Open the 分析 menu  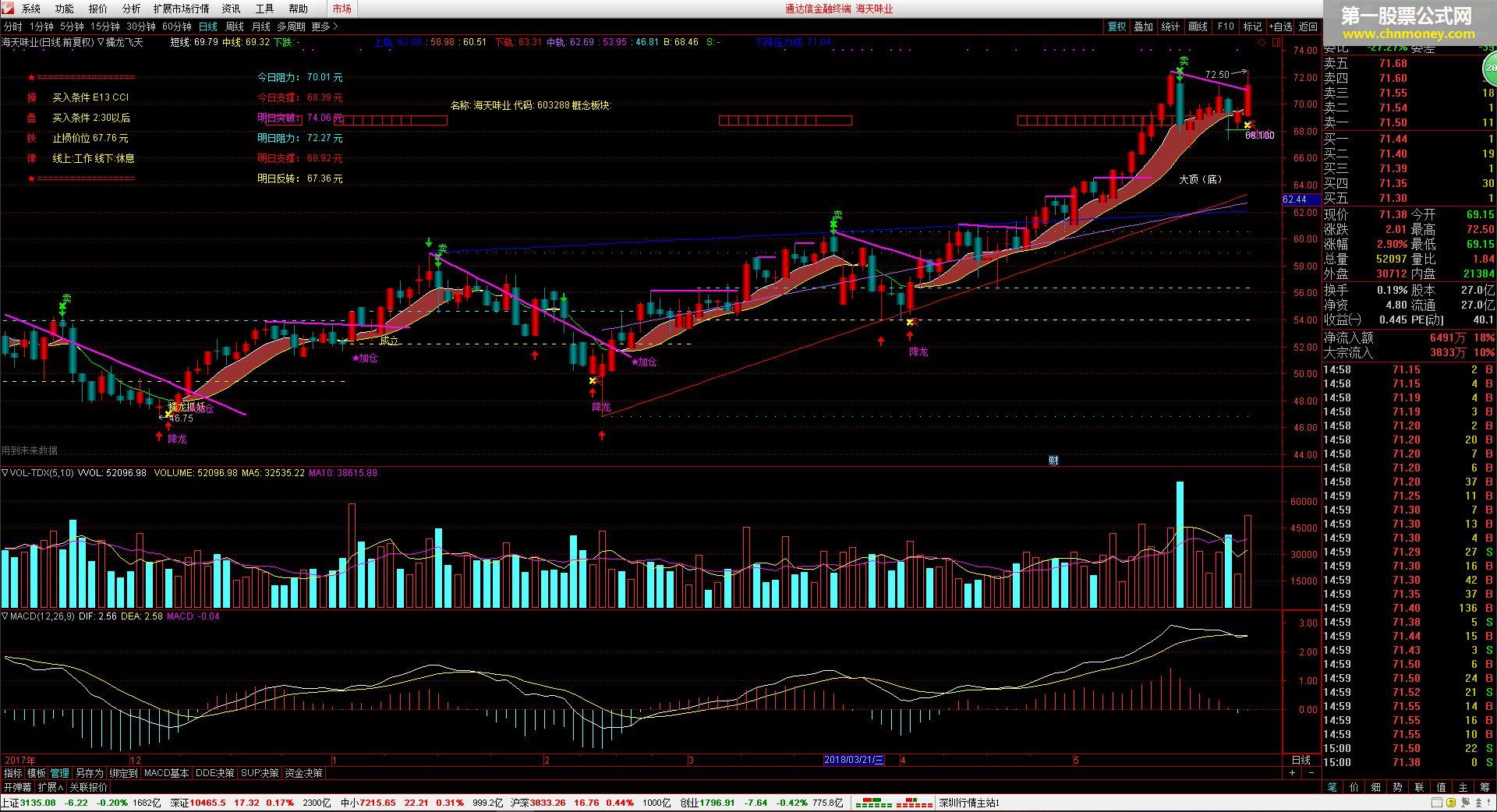pyautogui.click(x=132, y=9)
